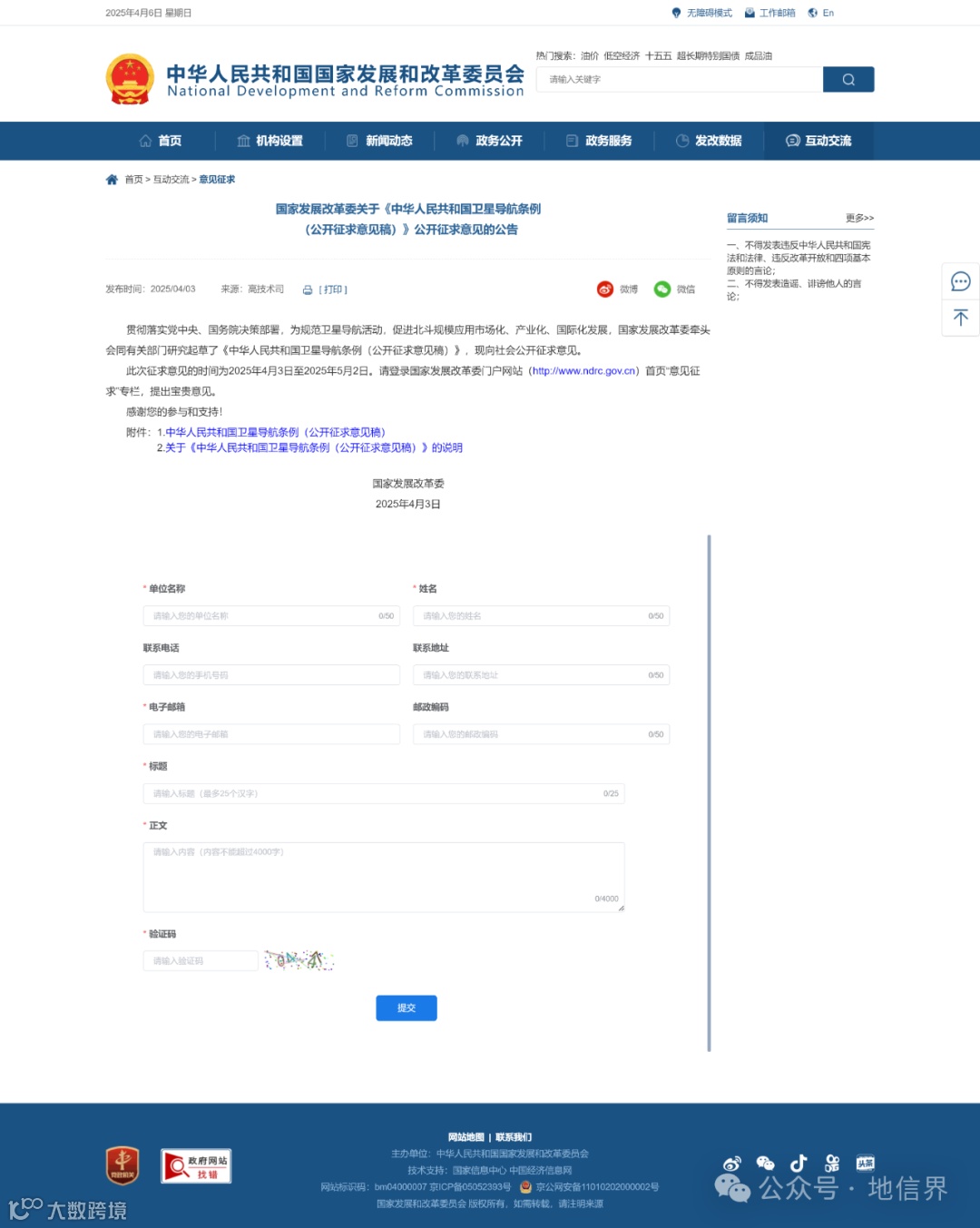Focus the 单位名称 input field
980x1228 pixels.
[x=271, y=616]
